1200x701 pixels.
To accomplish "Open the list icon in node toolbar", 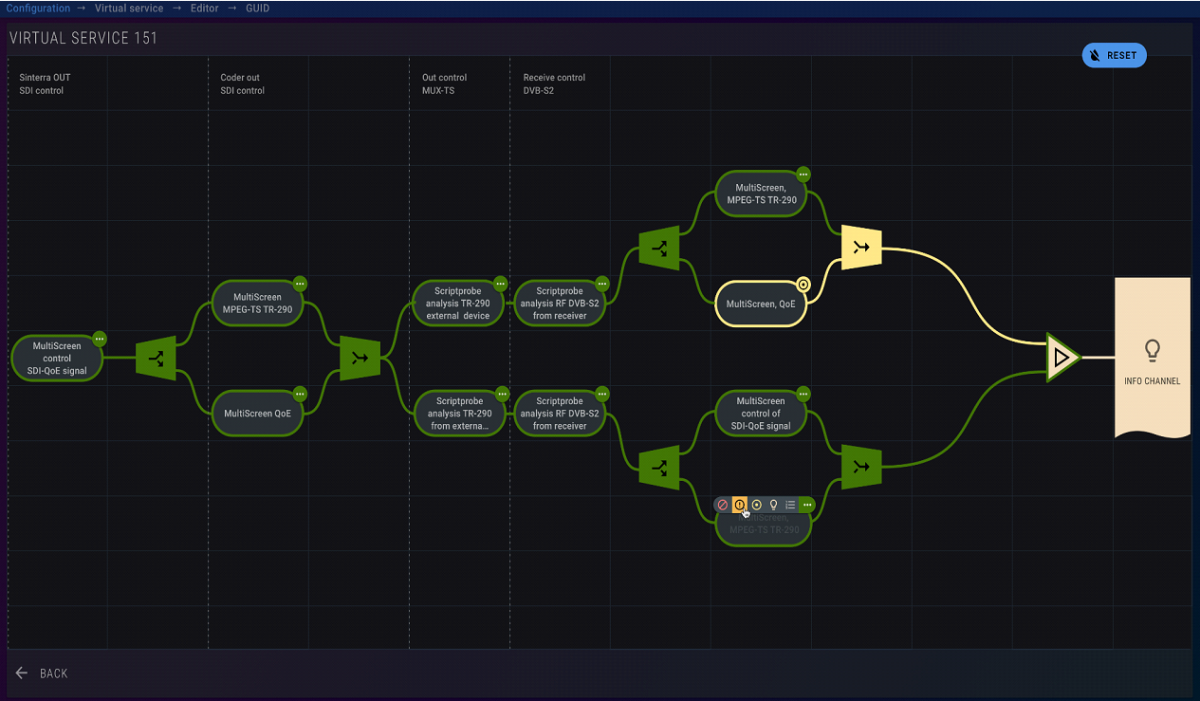I will point(790,505).
